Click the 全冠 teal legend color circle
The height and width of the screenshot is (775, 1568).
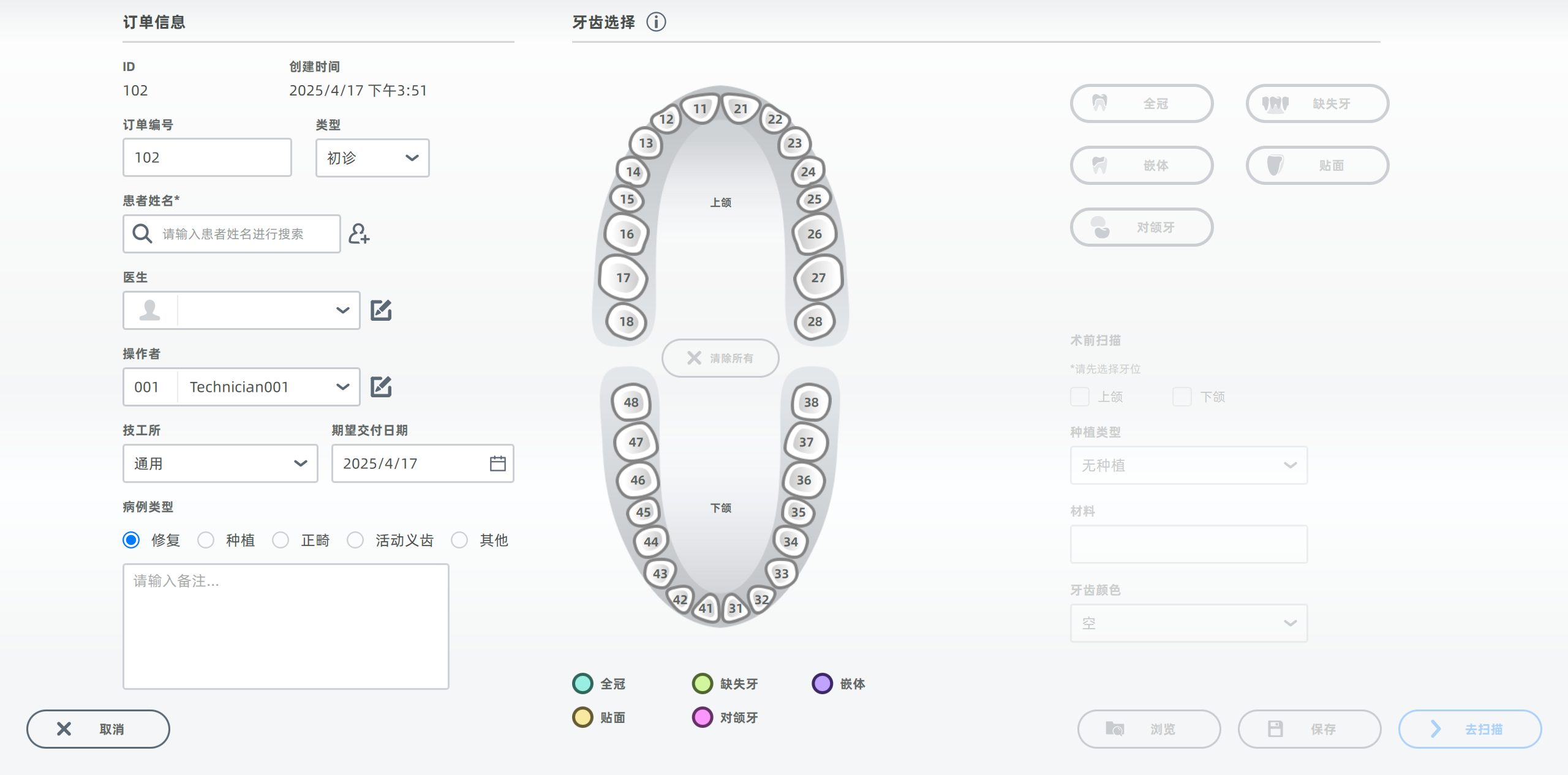(x=582, y=683)
